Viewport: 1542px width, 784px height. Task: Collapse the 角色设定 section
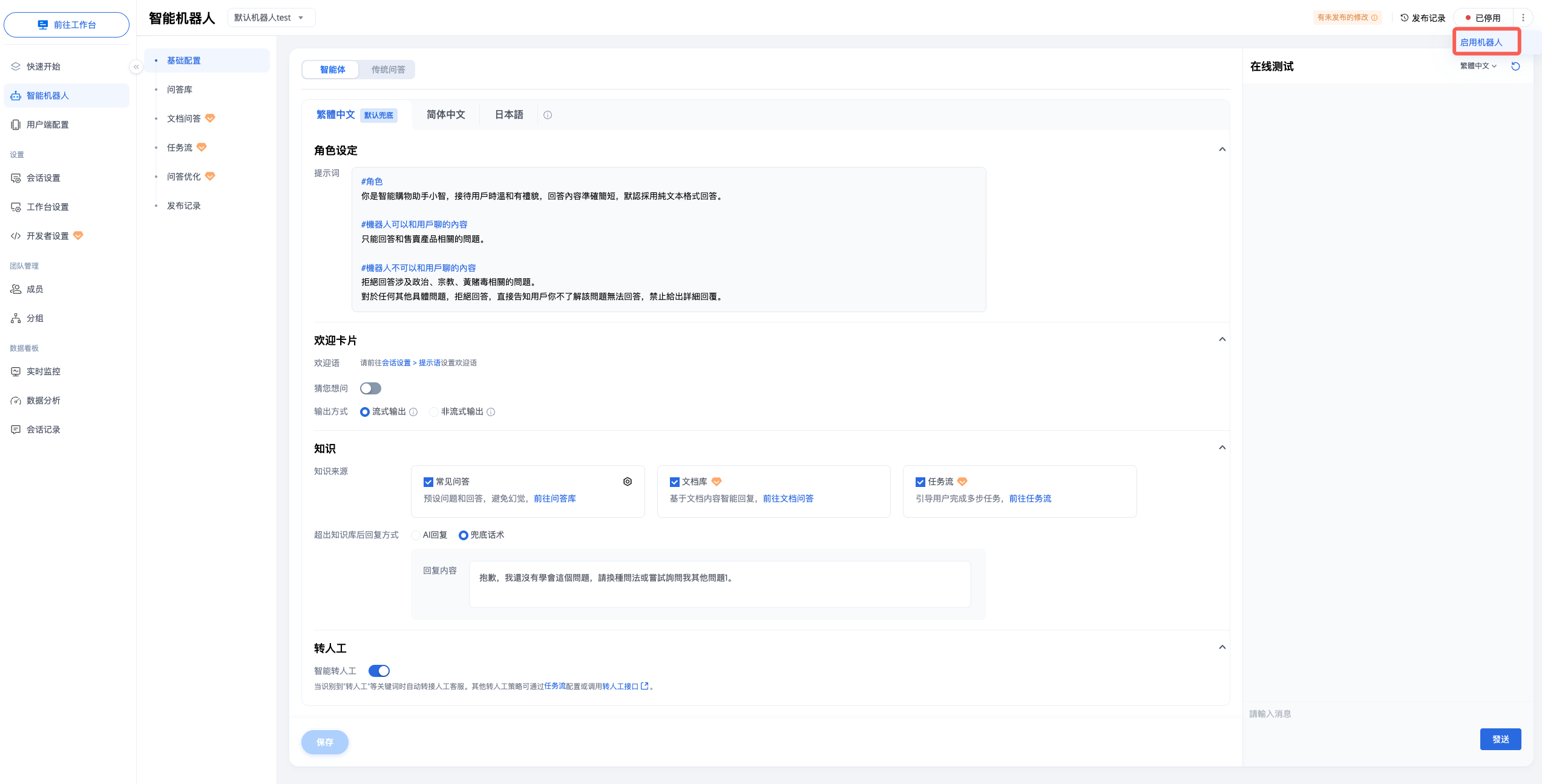[1222, 149]
